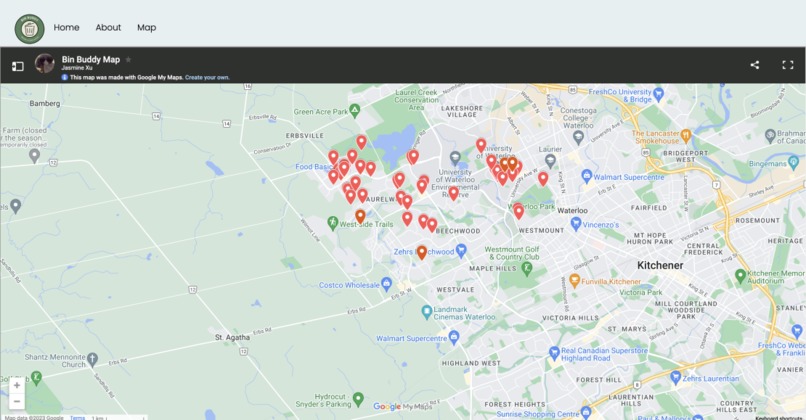View the map in fullscreen

pos(787,65)
